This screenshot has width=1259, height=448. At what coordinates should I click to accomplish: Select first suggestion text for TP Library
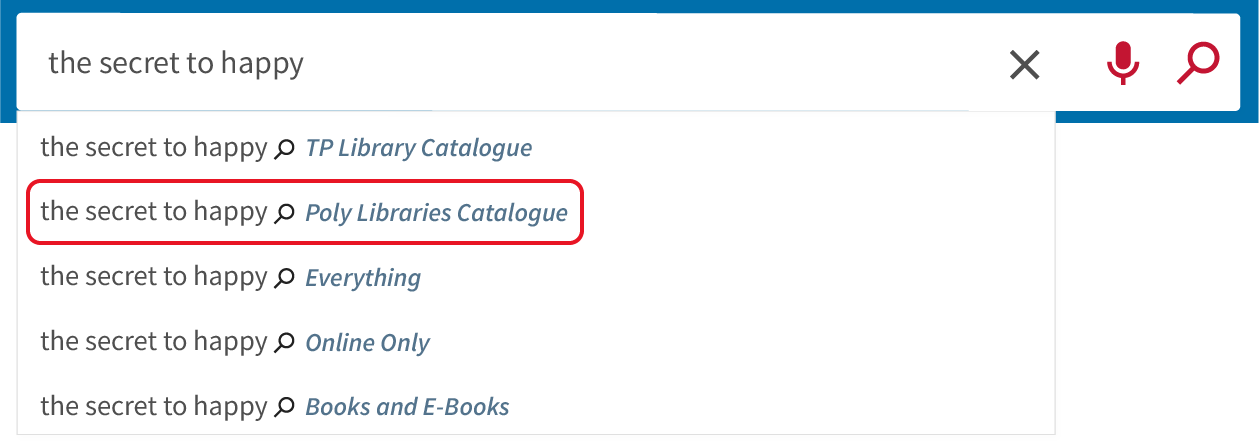coord(154,148)
